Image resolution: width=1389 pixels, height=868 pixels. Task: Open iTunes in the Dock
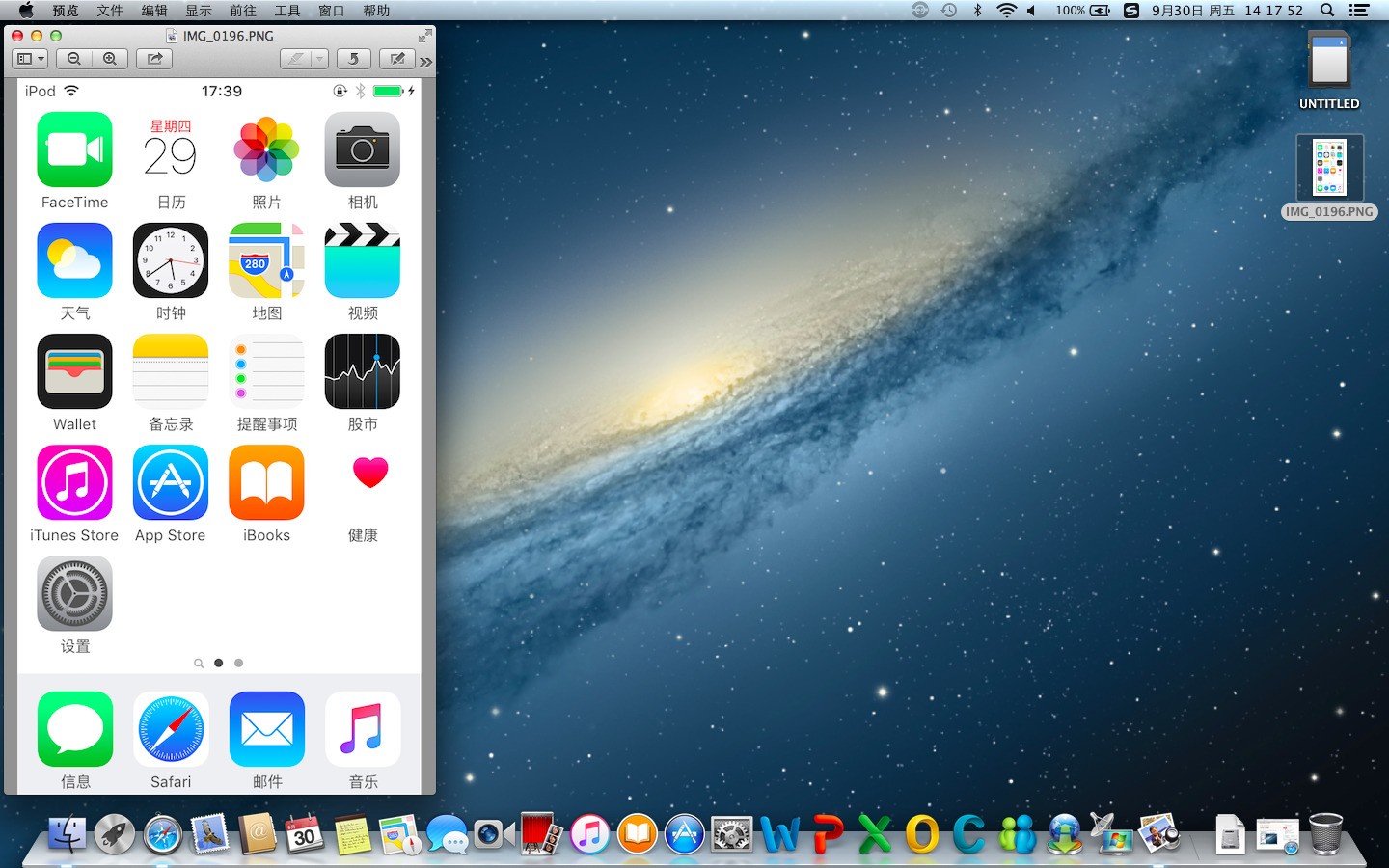tap(589, 834)
